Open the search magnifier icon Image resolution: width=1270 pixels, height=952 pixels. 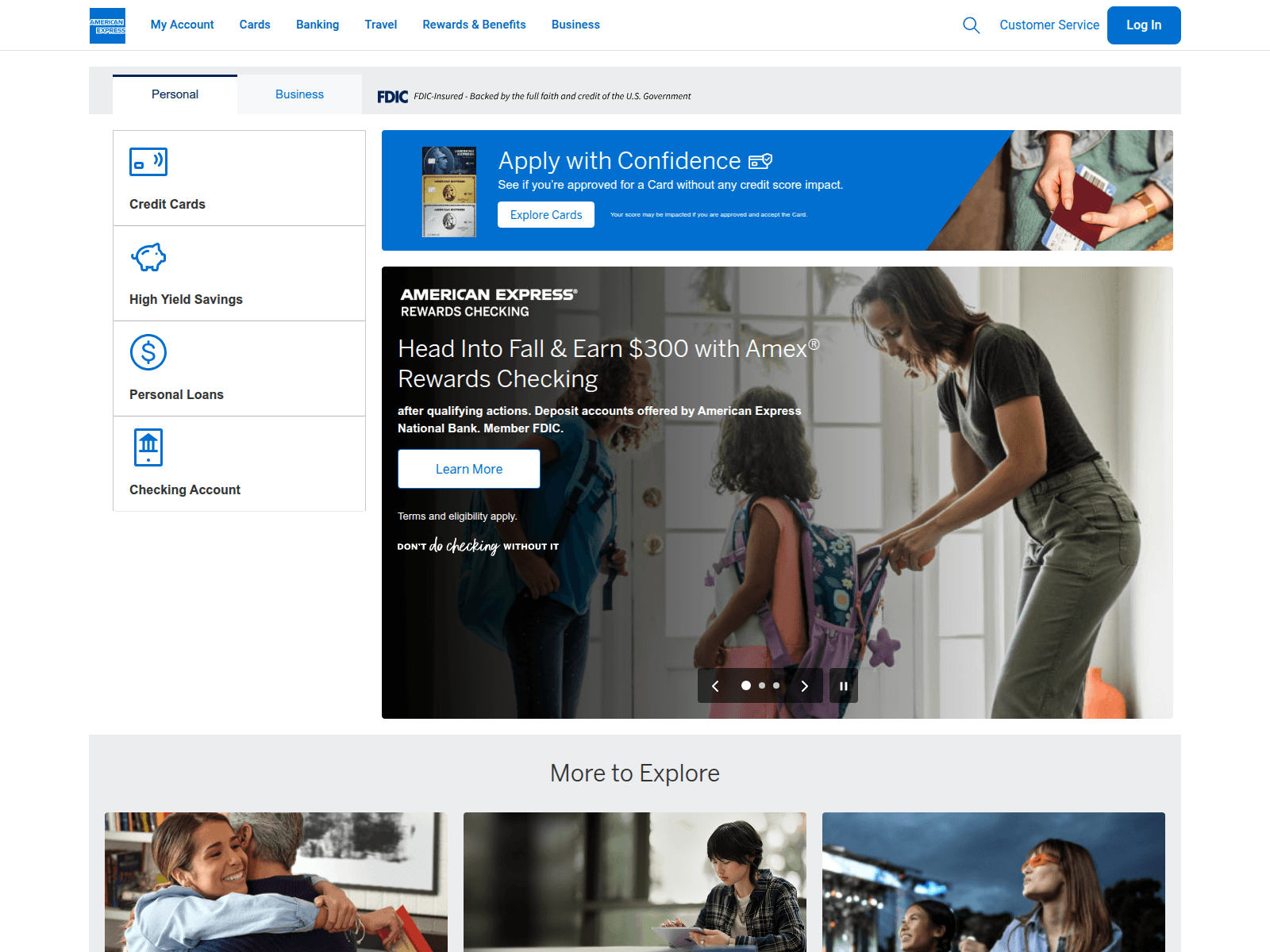click(971, 25)
